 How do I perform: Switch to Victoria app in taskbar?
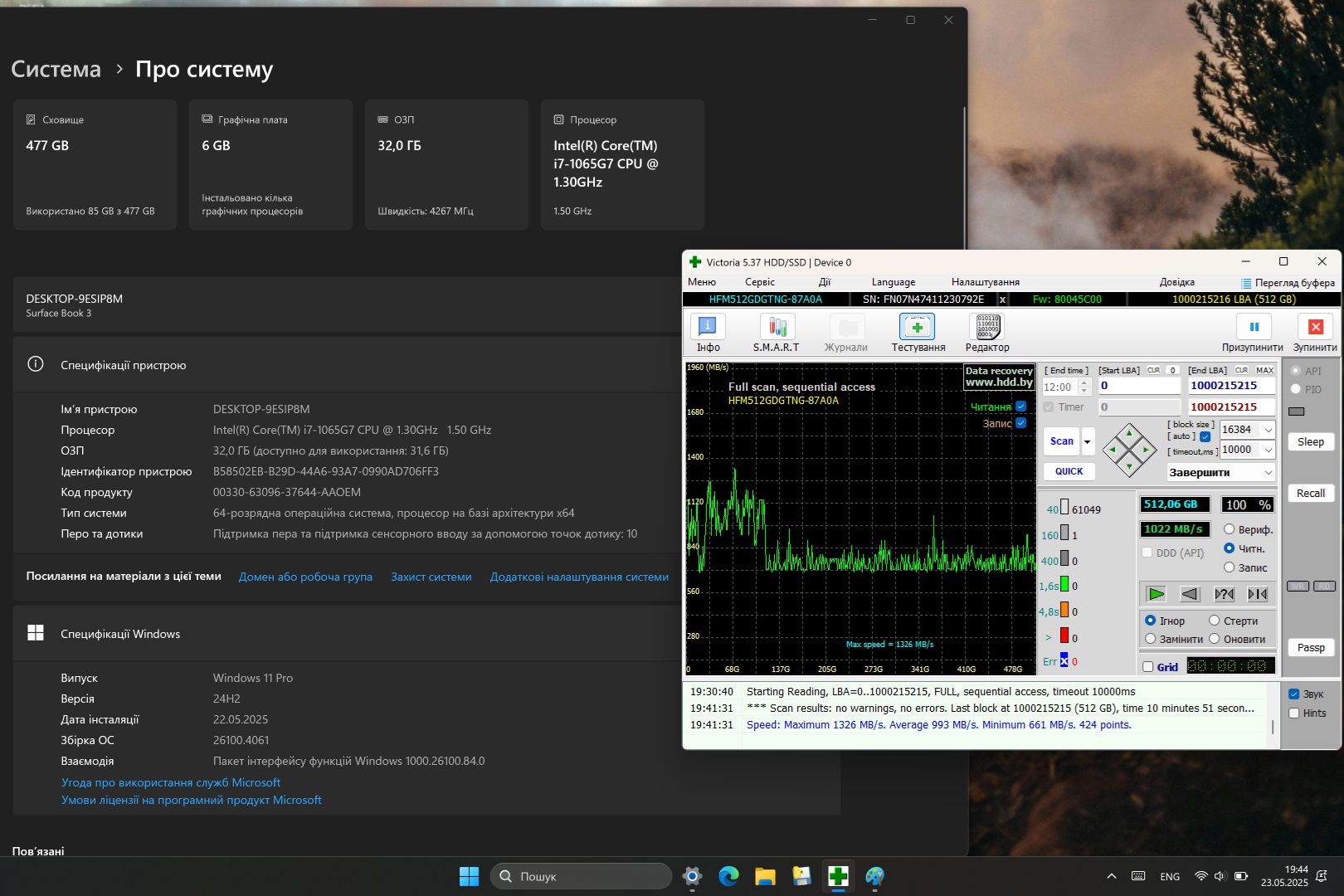pyautogui.click(x=838, y=876)
